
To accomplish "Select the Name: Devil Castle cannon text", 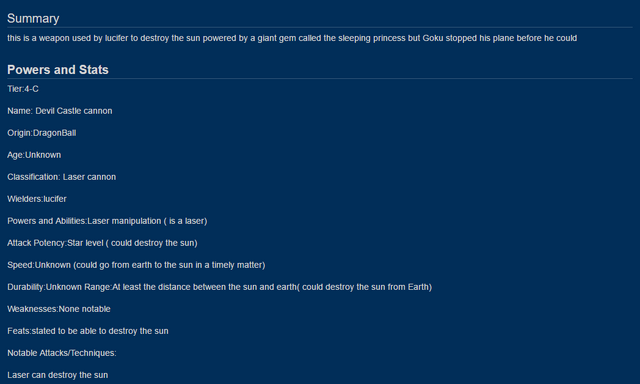I will pyautogui.click(x=60, y=111).
